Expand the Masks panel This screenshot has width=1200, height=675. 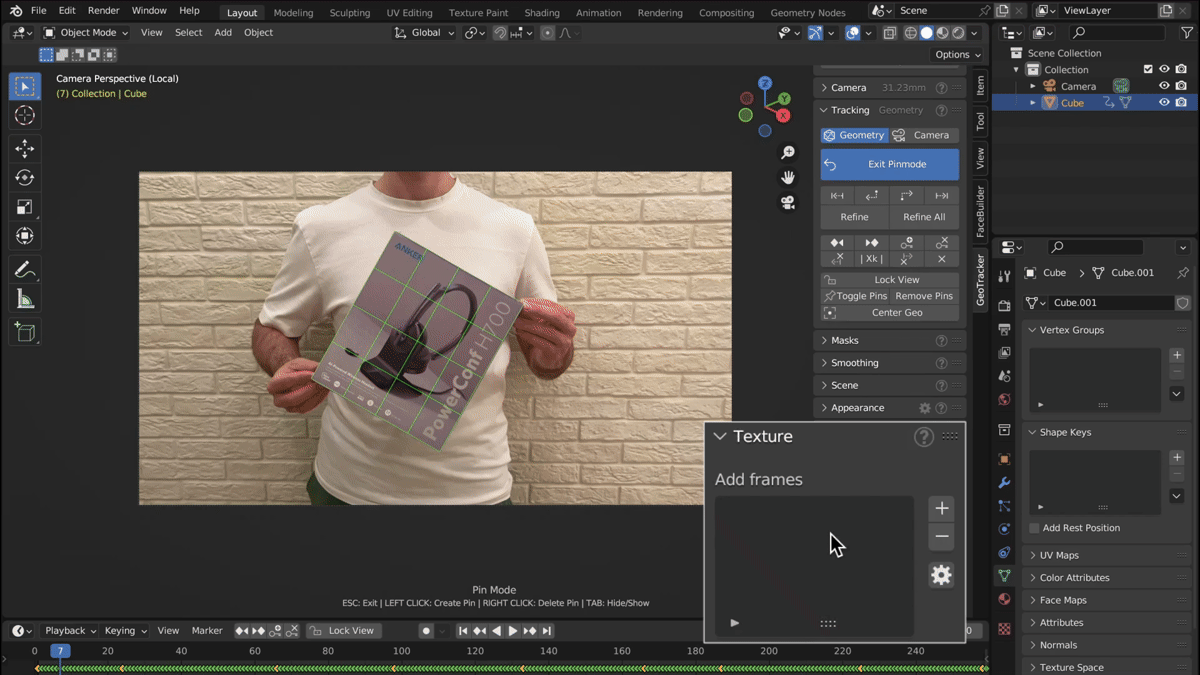[844, 341]
